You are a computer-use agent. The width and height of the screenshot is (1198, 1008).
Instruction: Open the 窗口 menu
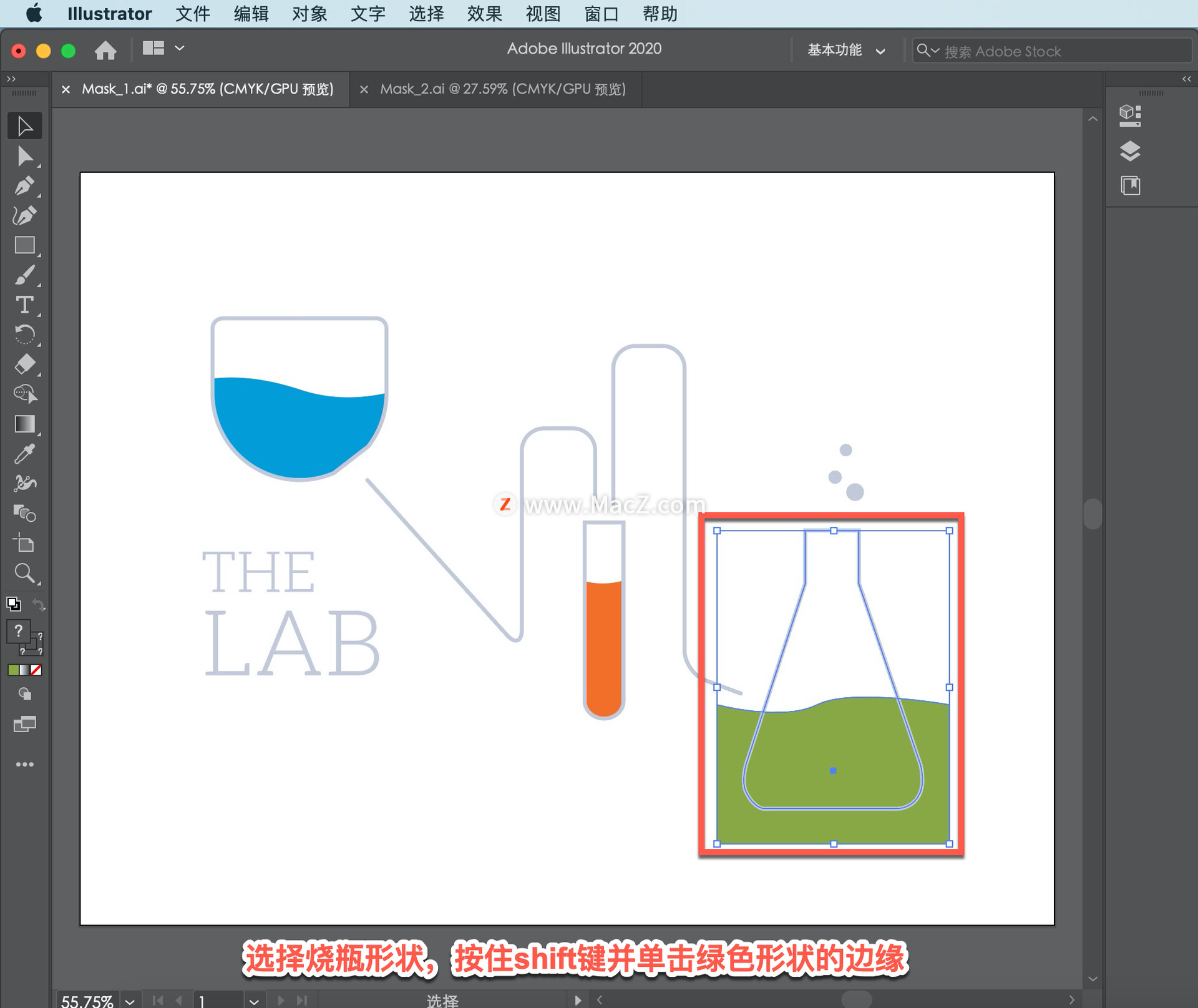[601, 14]
